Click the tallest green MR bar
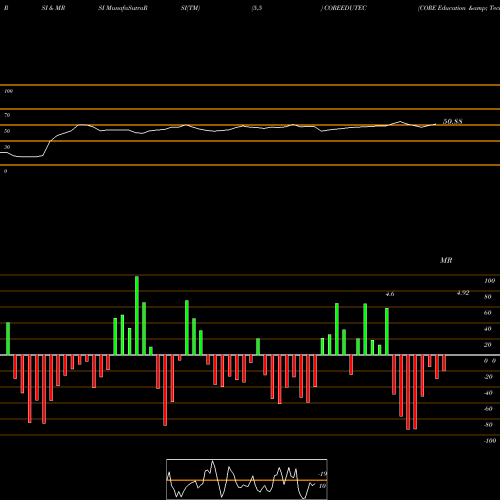 tap(137, 315)
